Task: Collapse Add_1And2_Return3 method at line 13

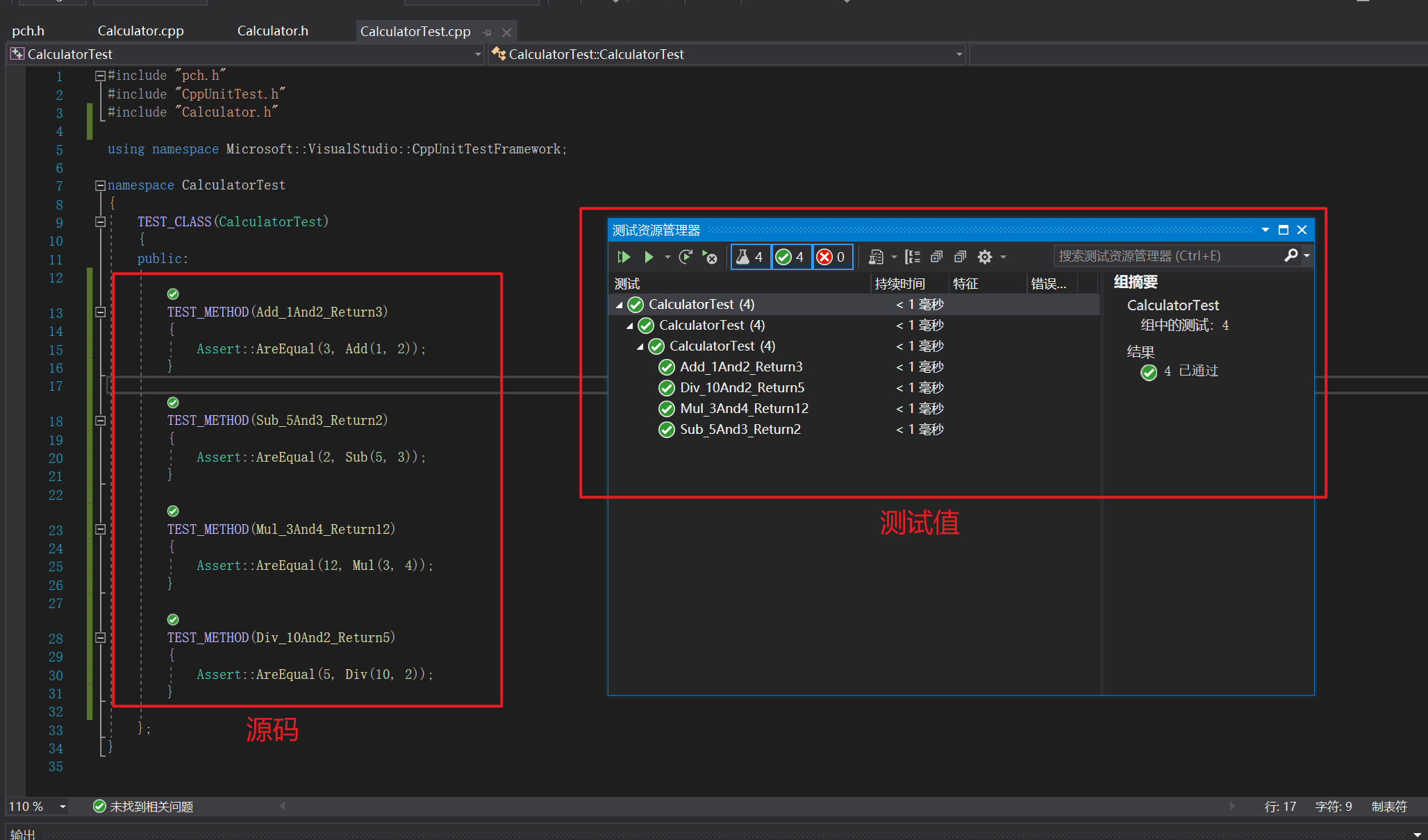Action: [100, 312]
